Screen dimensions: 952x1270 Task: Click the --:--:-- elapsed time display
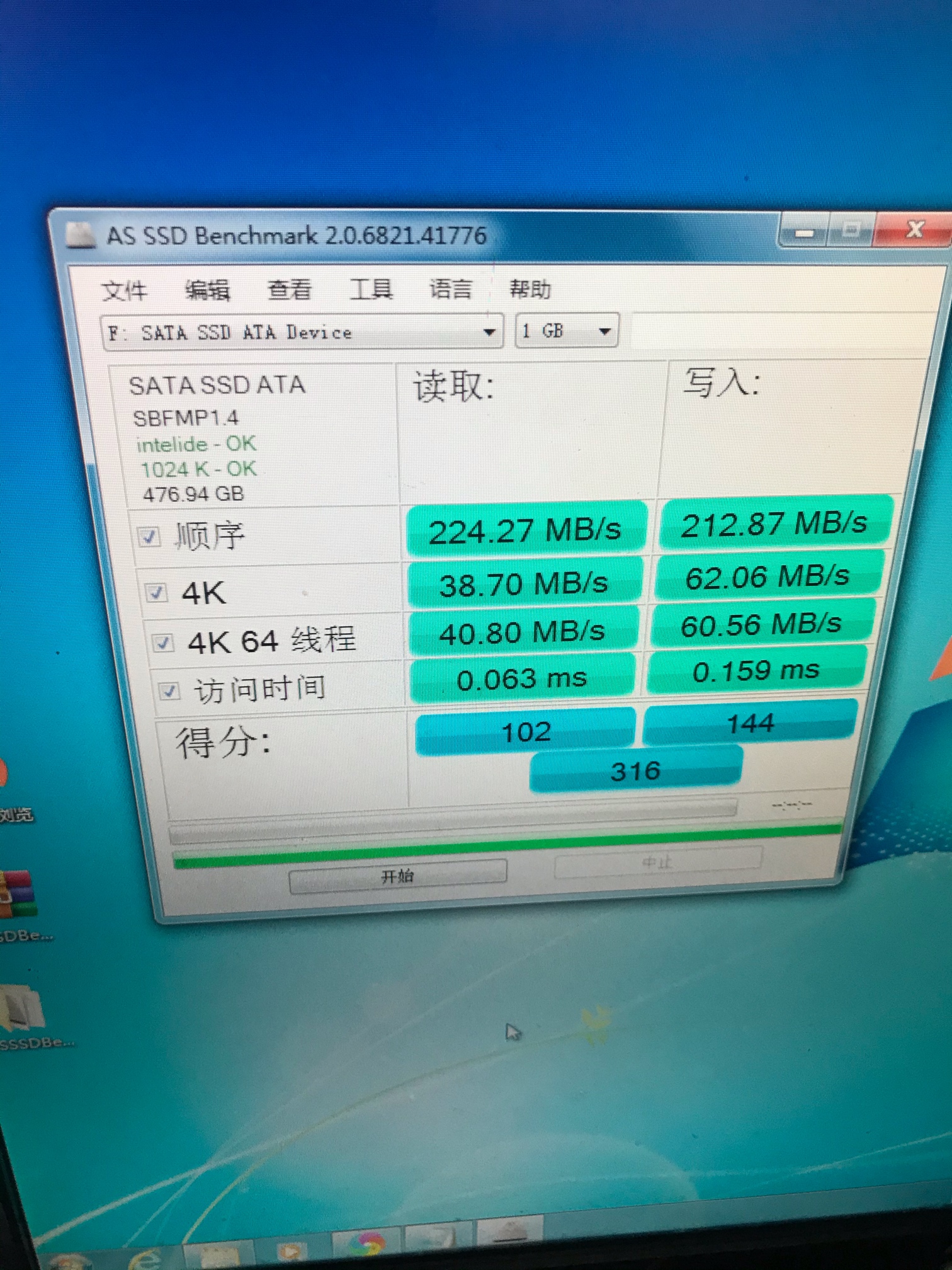click(x=791, y=804)
